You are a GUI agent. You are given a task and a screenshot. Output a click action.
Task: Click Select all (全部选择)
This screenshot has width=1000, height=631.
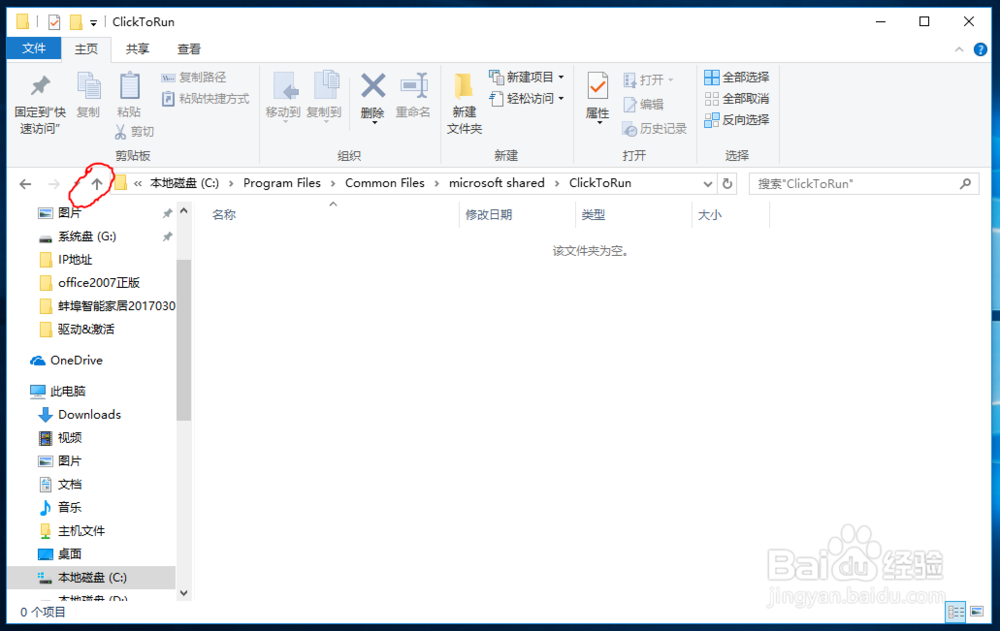[737, 77]
